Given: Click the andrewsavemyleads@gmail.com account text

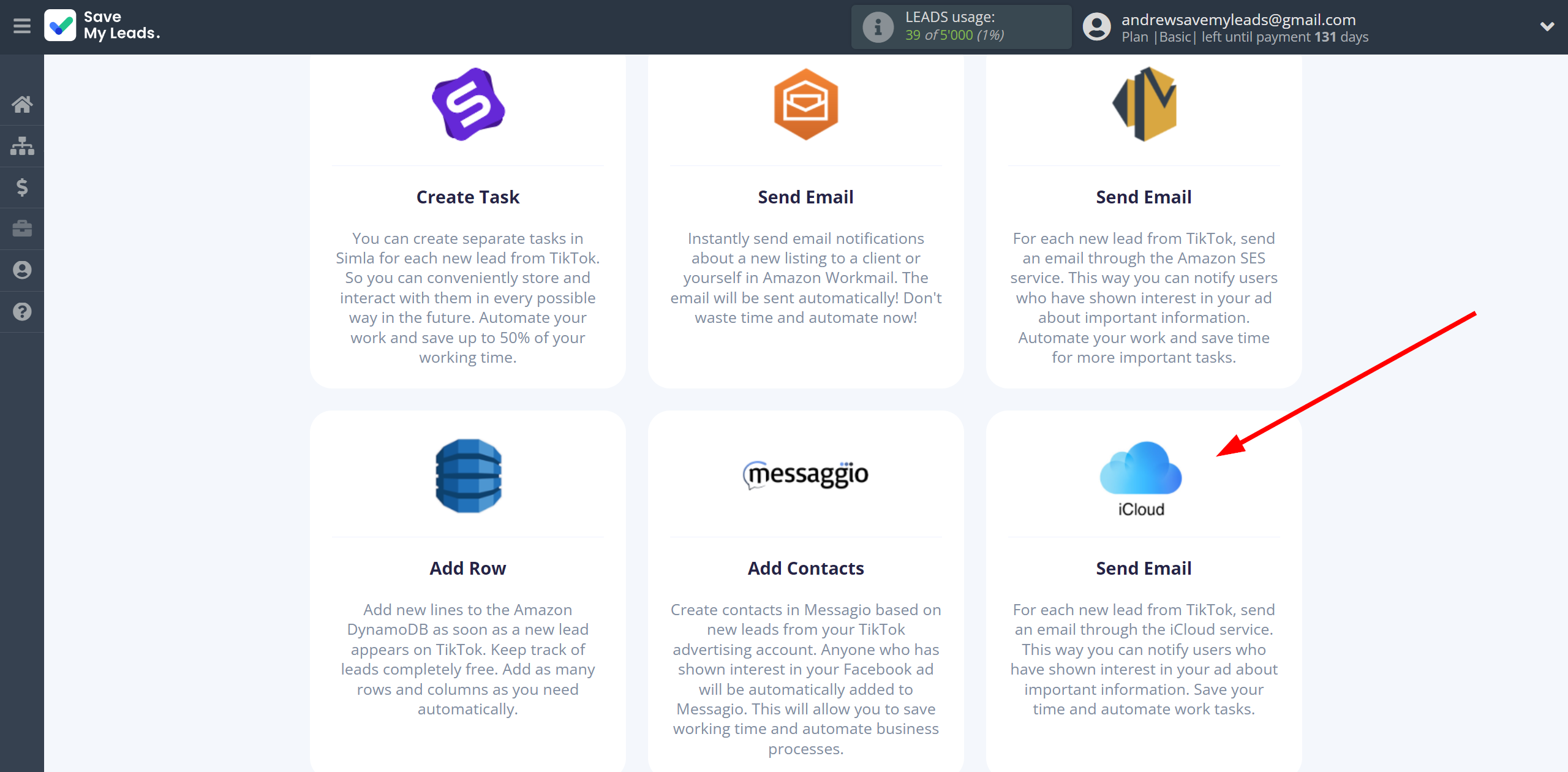Looking at the screenshot, I should [x=1238, y=20].
